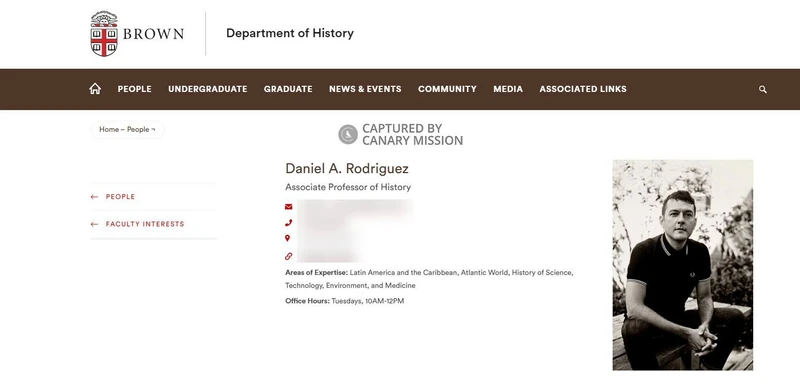The height and width of the screenshot is (385, 800).
Task: Click the BROWN wordmark text
Action: (154, 35)
